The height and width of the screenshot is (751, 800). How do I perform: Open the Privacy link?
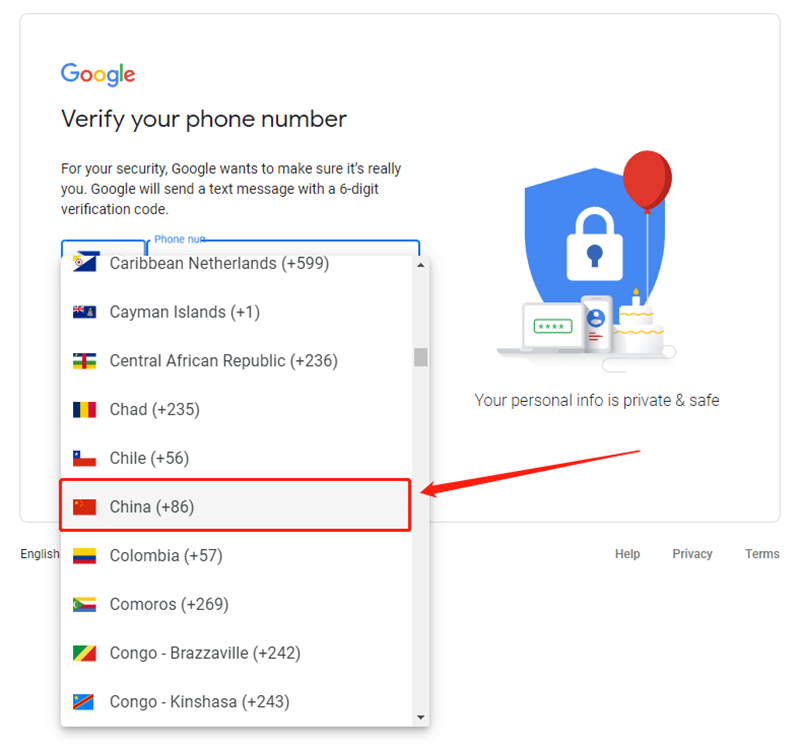coord(692,554)
